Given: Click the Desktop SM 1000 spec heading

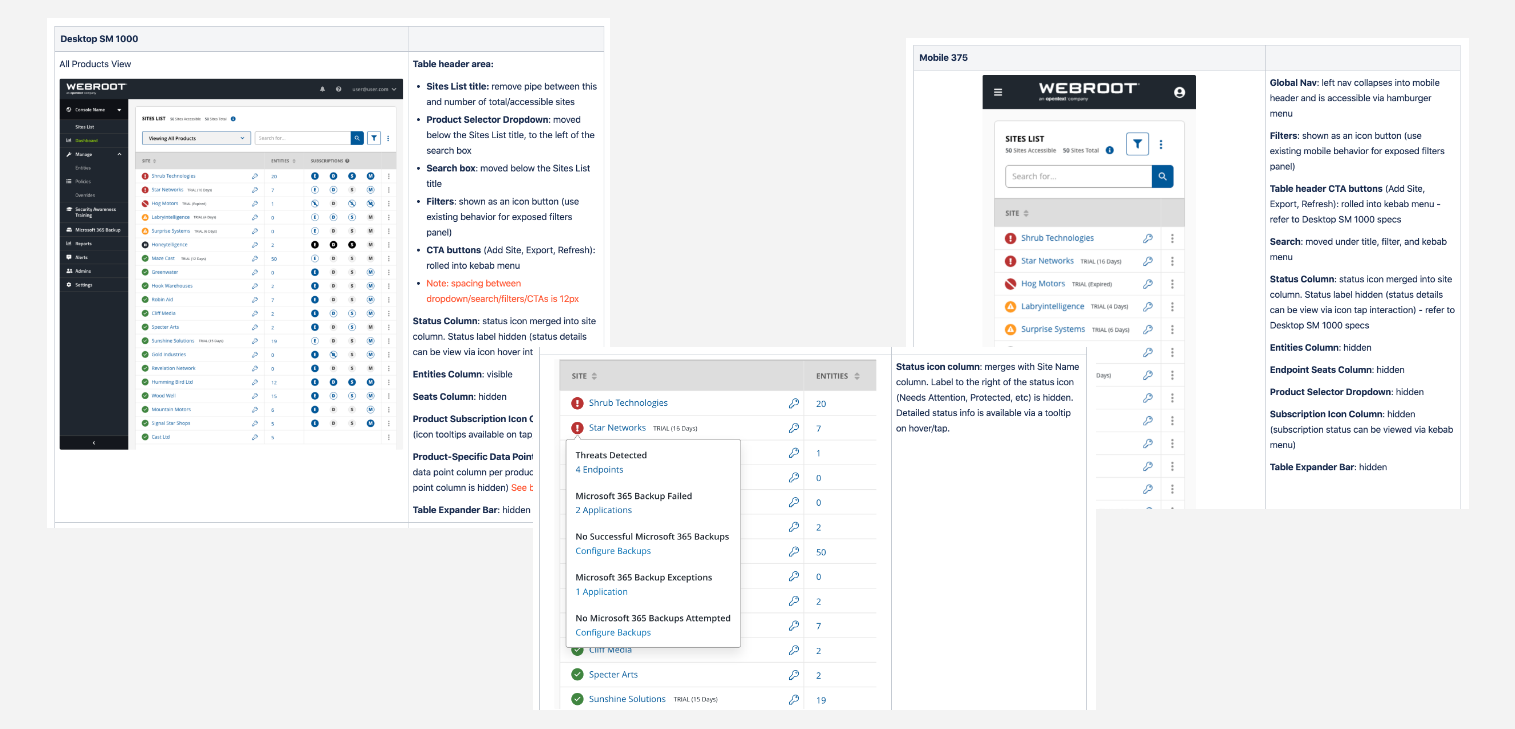Looking at the screenshot, I should coord(99,39).
